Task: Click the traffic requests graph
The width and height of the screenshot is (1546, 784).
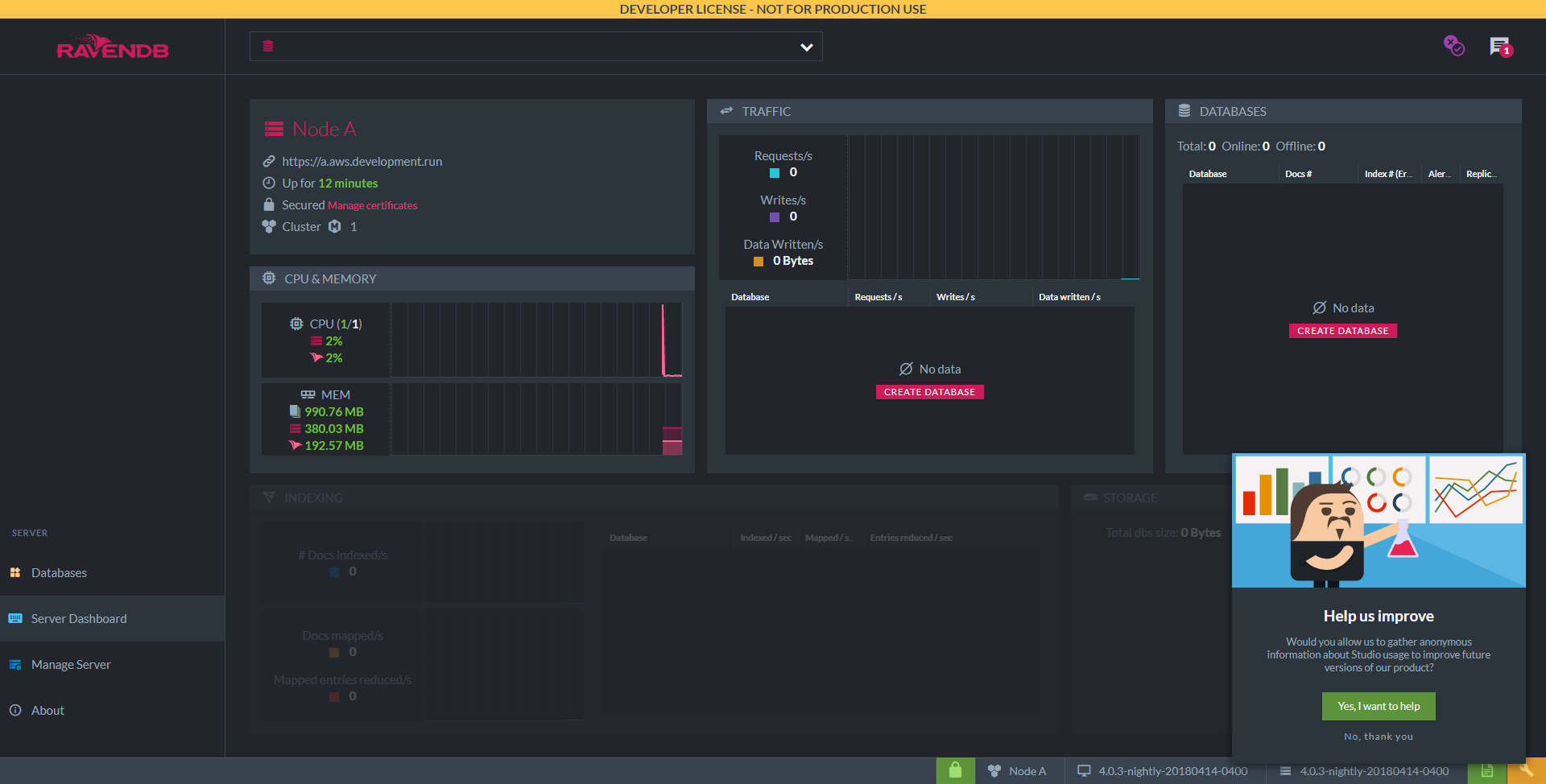Action: coord(994,207)
